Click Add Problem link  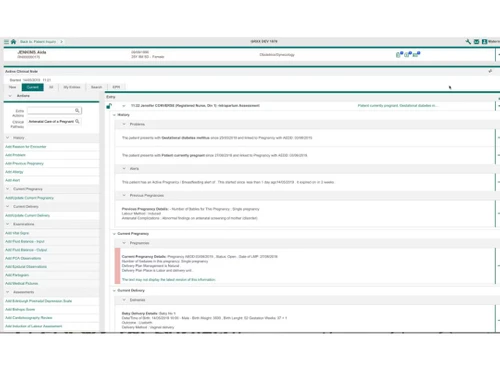(x=15, y=155)
